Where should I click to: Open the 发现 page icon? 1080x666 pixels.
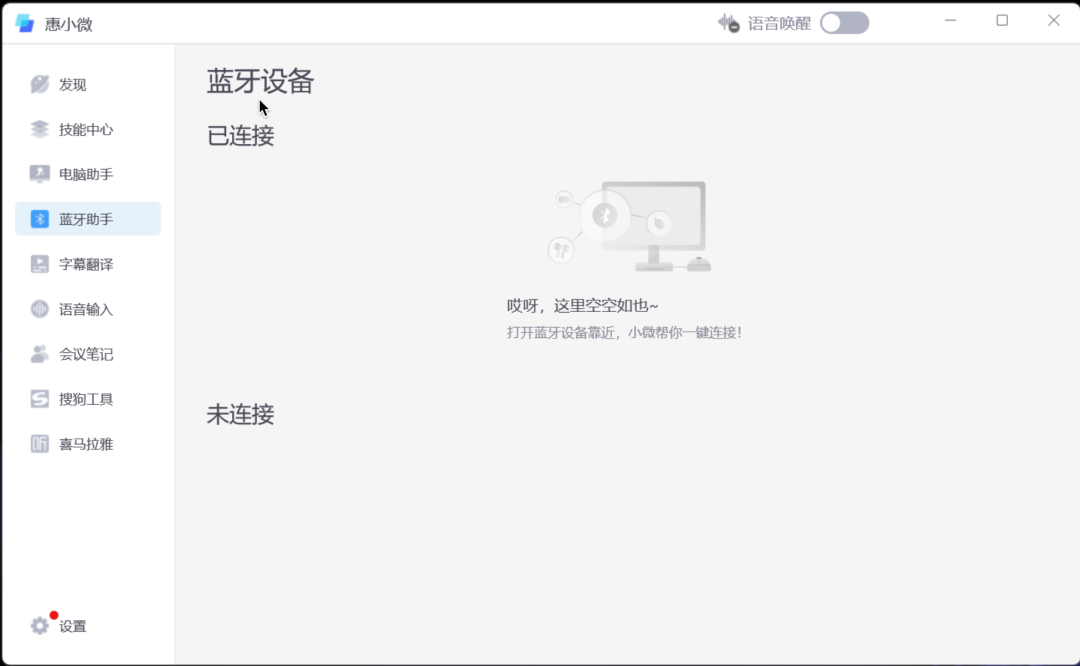40,84
